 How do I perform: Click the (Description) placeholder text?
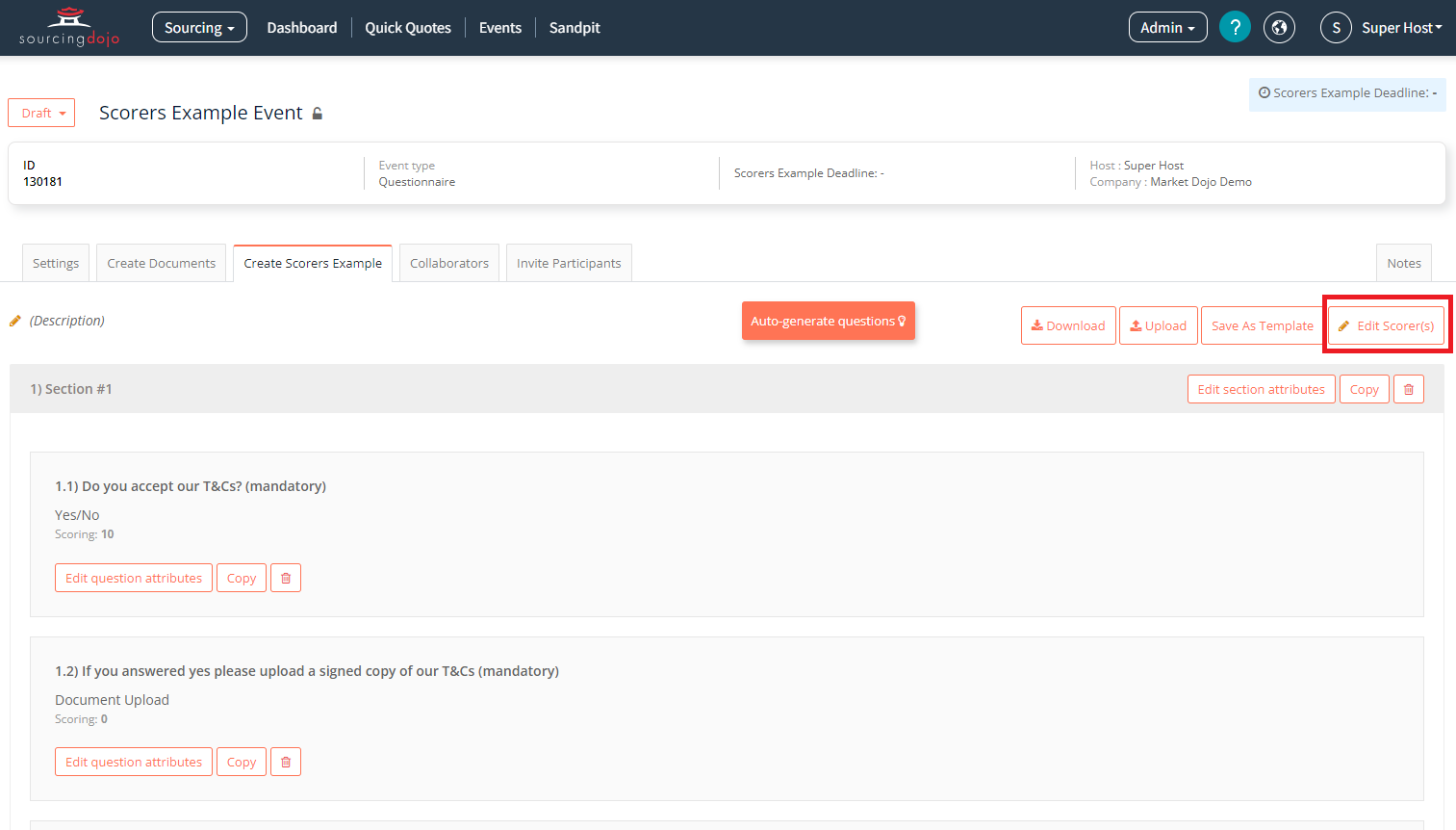pyautogui.click(x=67, y=321)
